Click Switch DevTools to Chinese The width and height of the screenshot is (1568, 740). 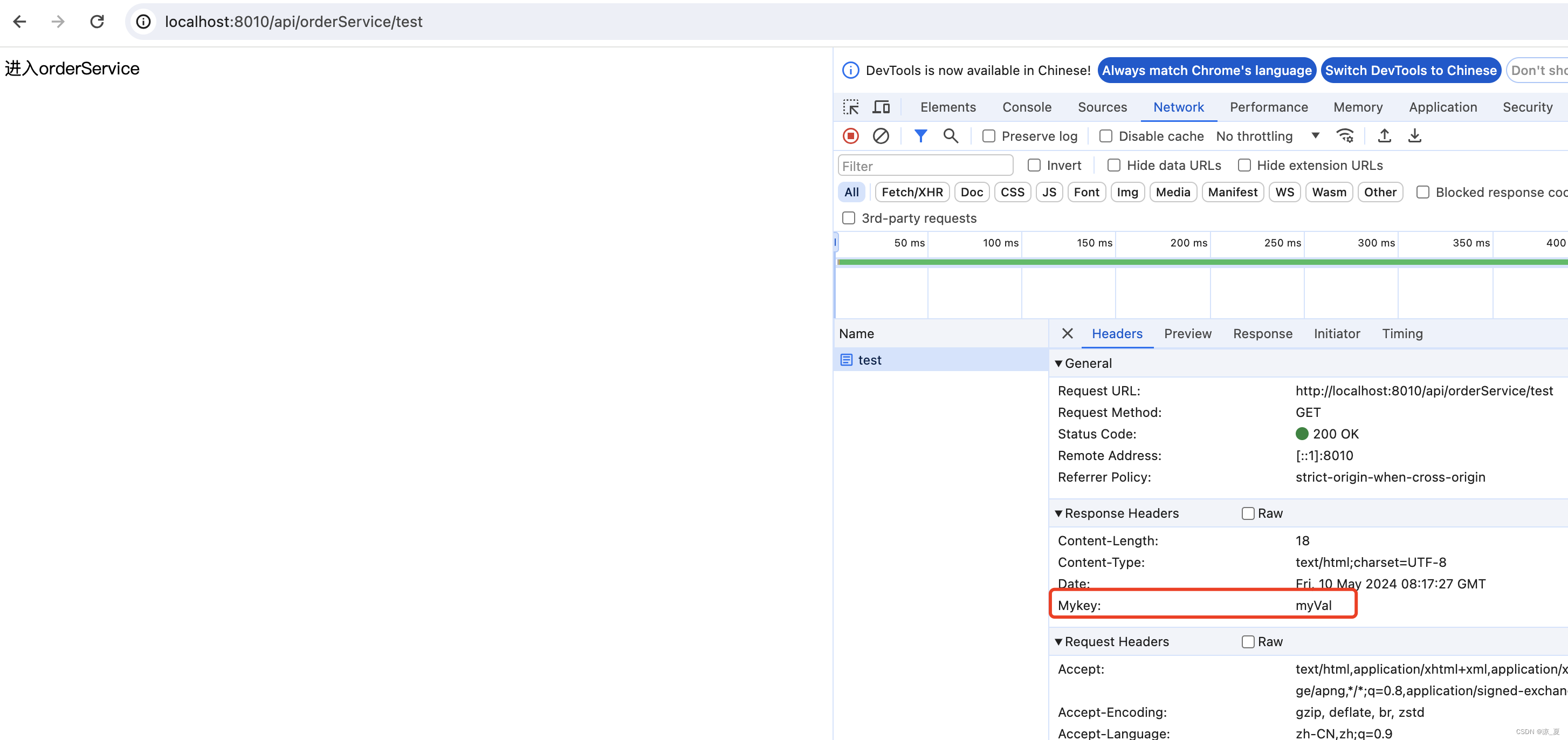coord(1411,71)
